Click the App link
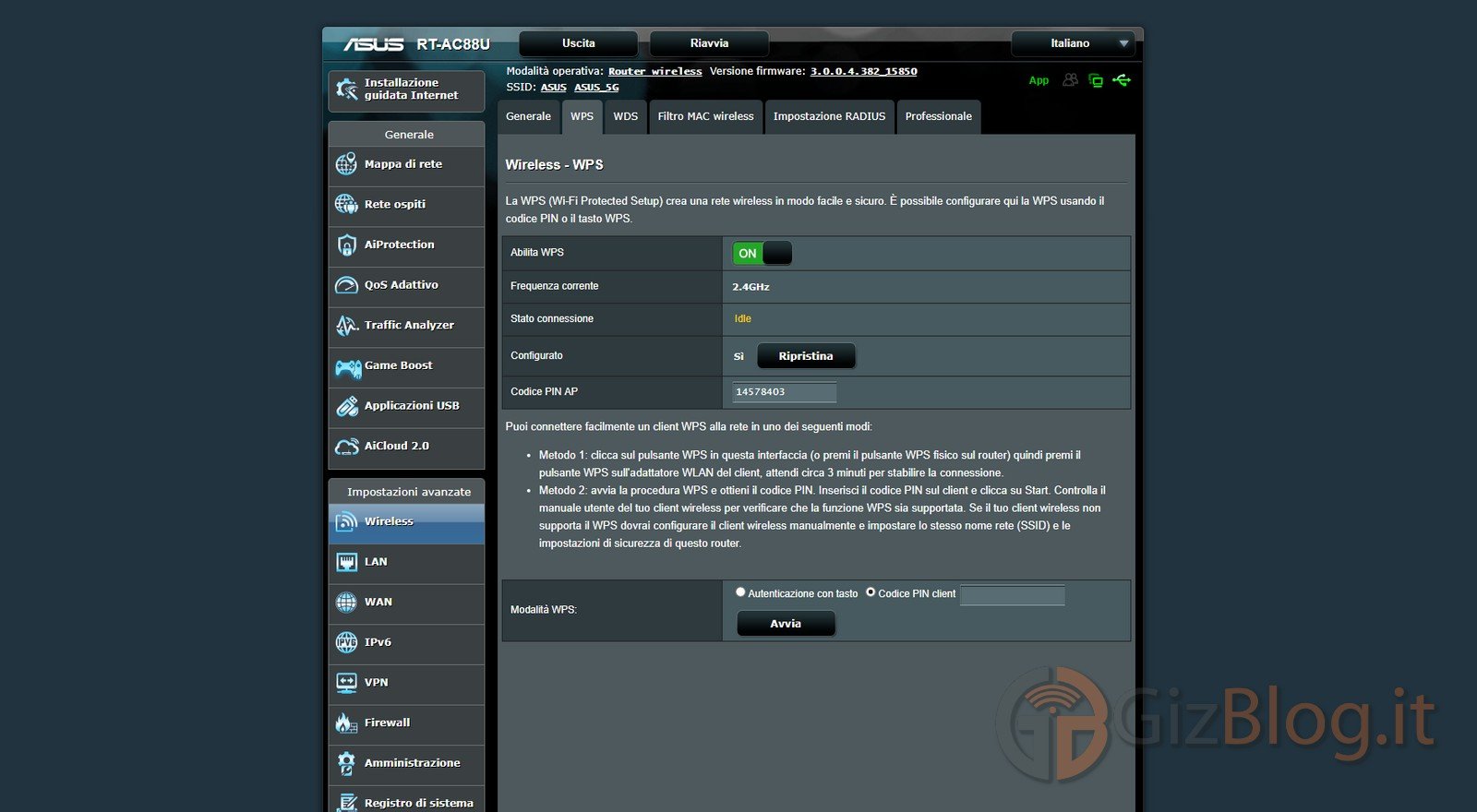The height and width of the screenshot is (812, 1477). pos(1039,80)
